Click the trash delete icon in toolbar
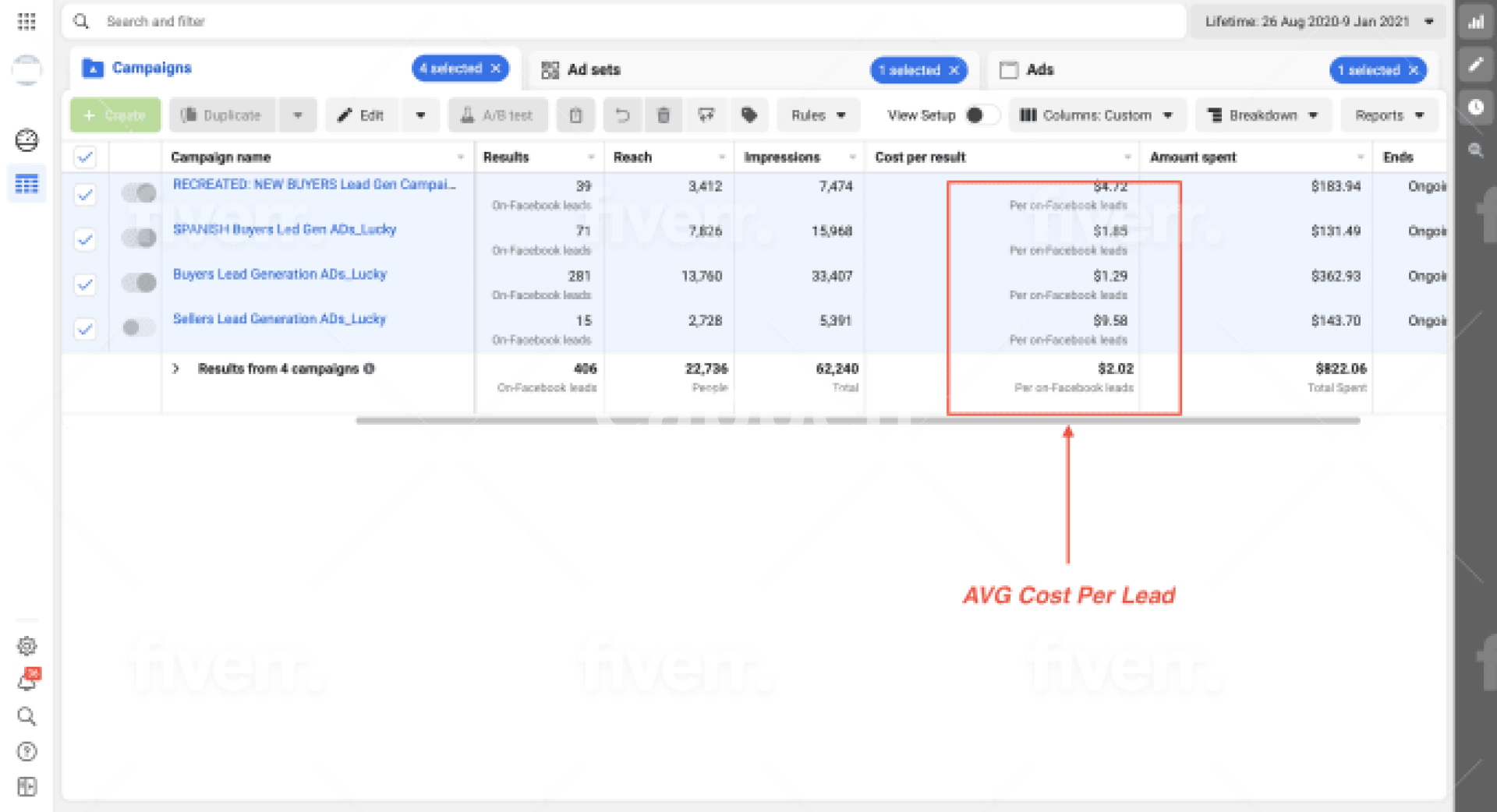 (x=663, y=115)
